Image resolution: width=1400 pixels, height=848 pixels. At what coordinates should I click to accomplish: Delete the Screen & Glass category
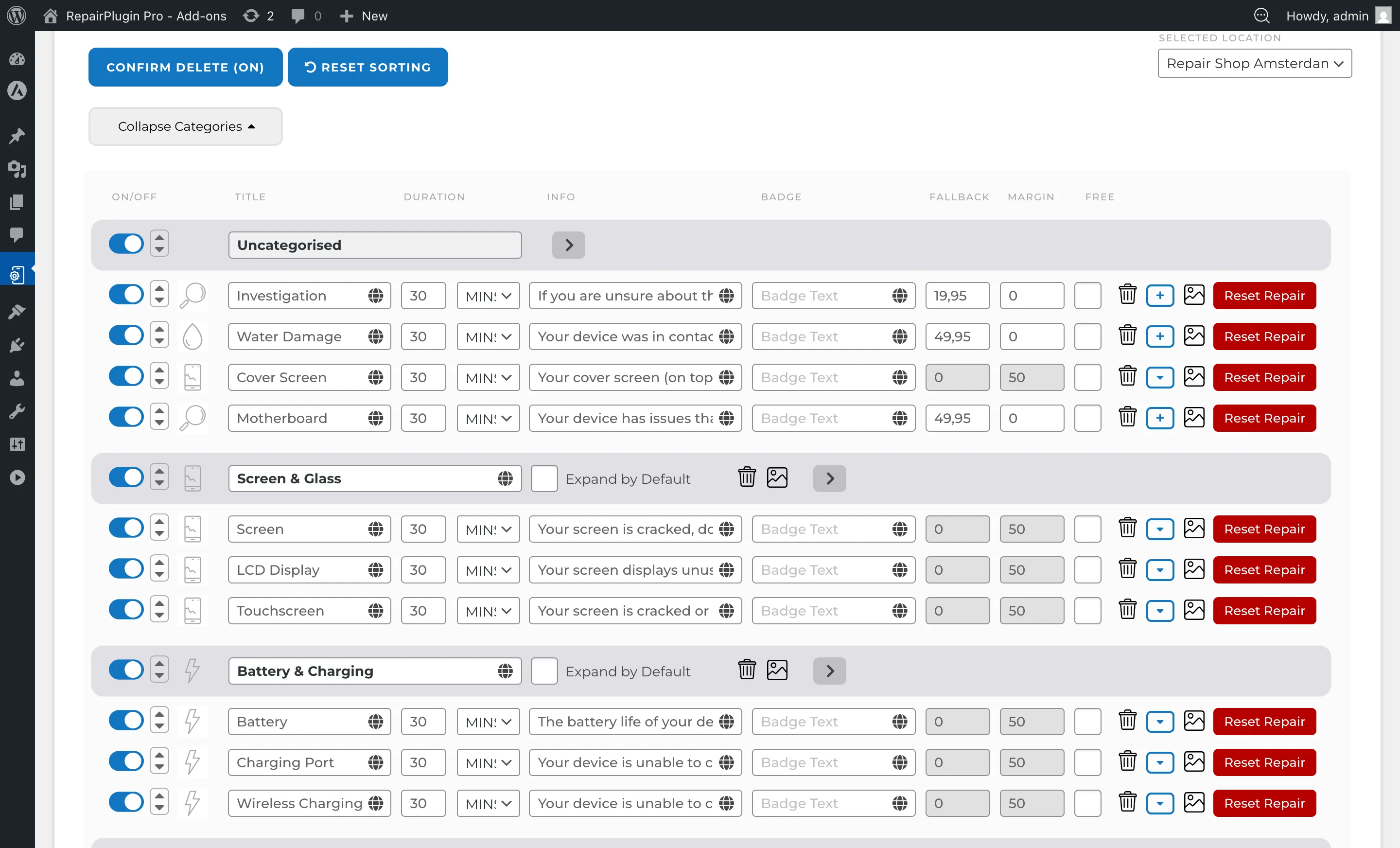[x=747, y=477]
